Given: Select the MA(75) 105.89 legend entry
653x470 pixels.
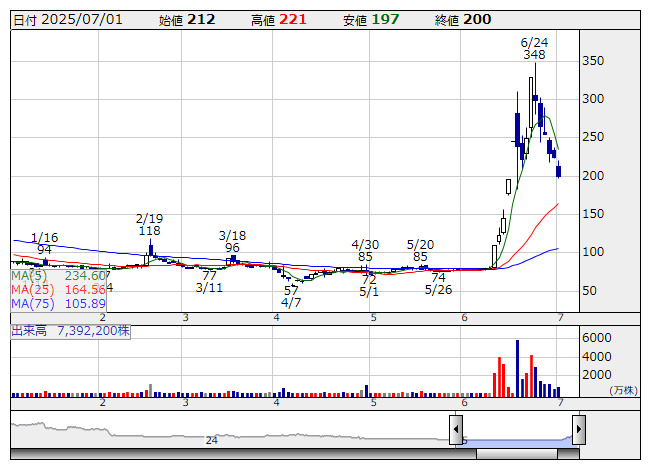Looking at the screenshot, I should (x=58, y=303).
